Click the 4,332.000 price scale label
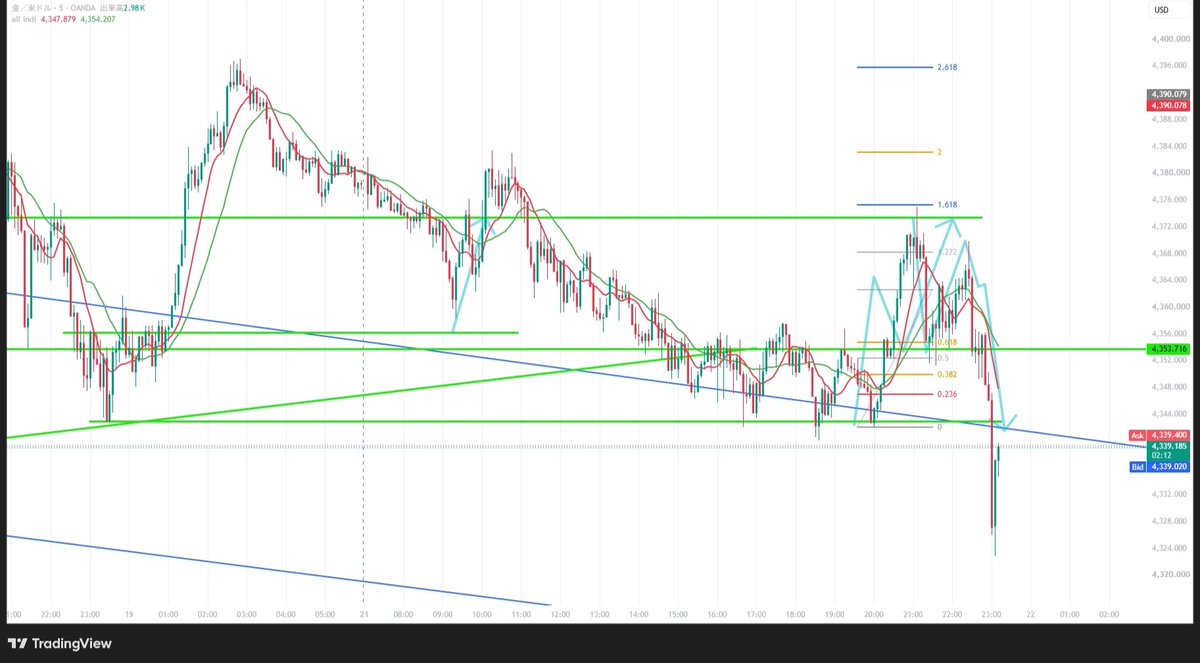This screenshot has height=663, width=1200. (1167, 494)
